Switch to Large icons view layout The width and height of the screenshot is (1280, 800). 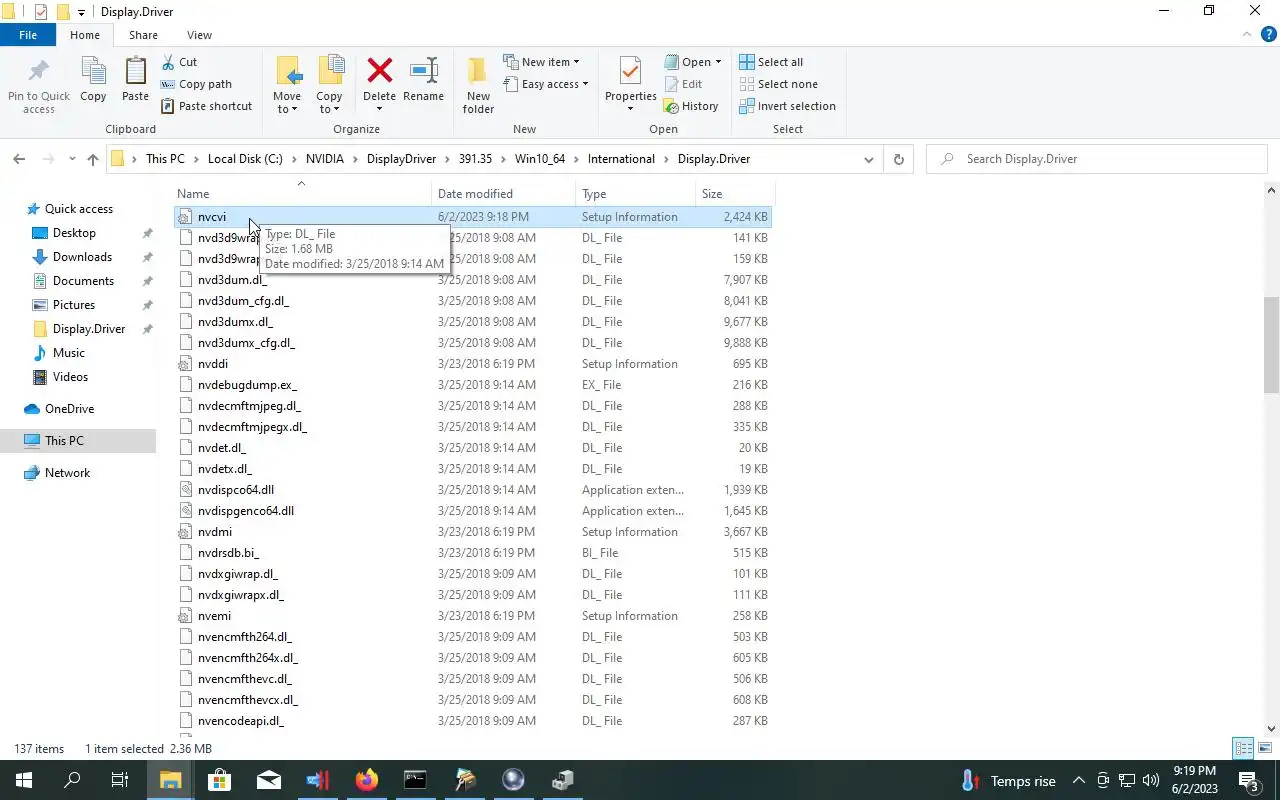1265,748
